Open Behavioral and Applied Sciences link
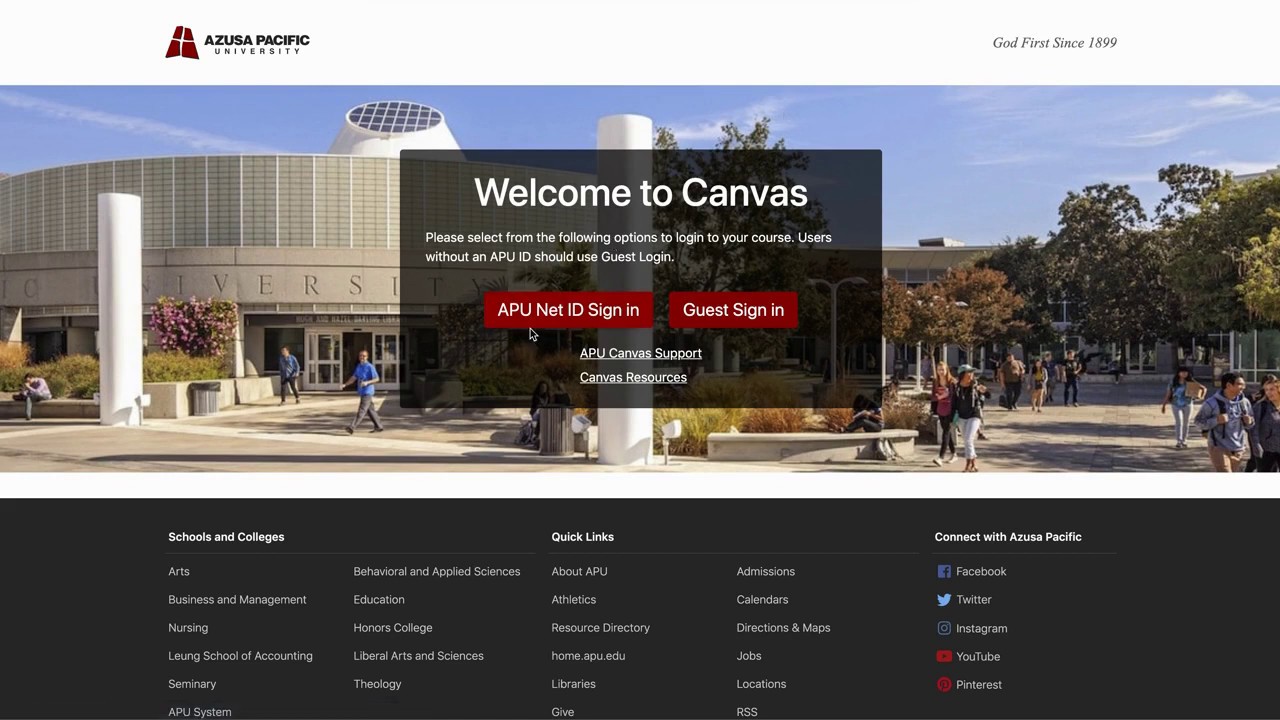Viewport: 1280px width, 720px height. click(x=437, y=571)
